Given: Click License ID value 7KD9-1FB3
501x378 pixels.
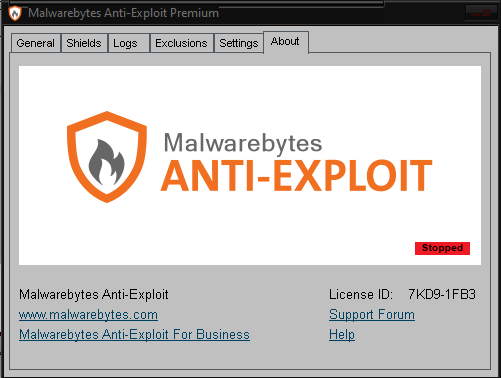Looking at the screenshot, I should [x=442, y=294].
